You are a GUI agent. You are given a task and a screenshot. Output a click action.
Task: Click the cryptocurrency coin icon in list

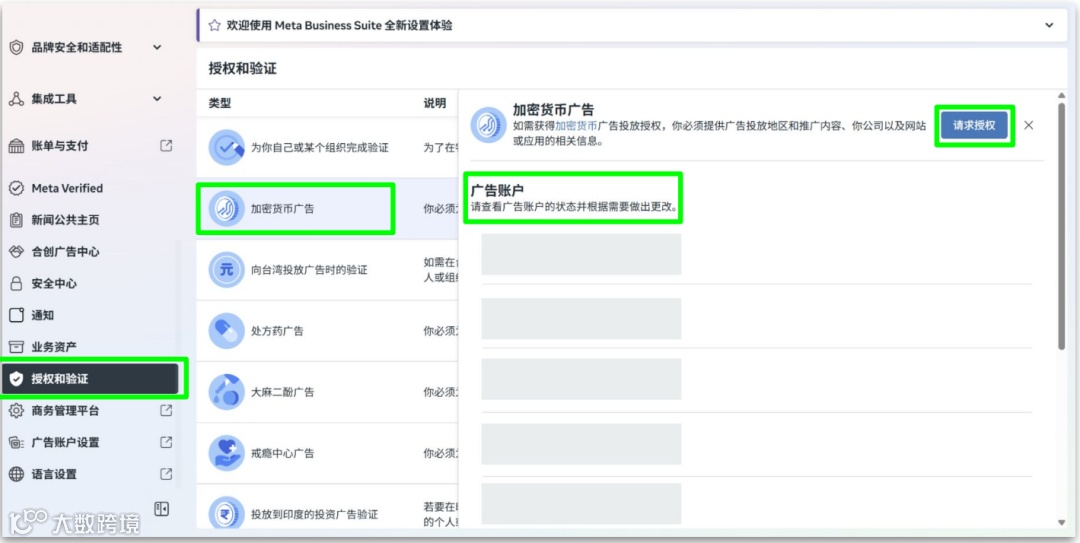(227, 208)
